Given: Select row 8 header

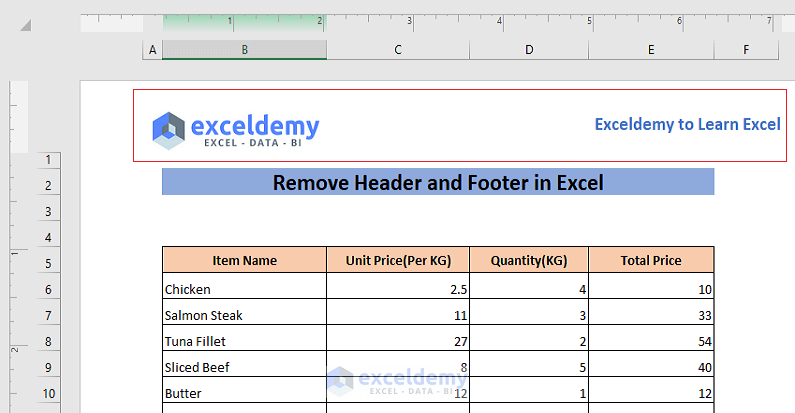Looking at the screenshot, I should (47, 342).
